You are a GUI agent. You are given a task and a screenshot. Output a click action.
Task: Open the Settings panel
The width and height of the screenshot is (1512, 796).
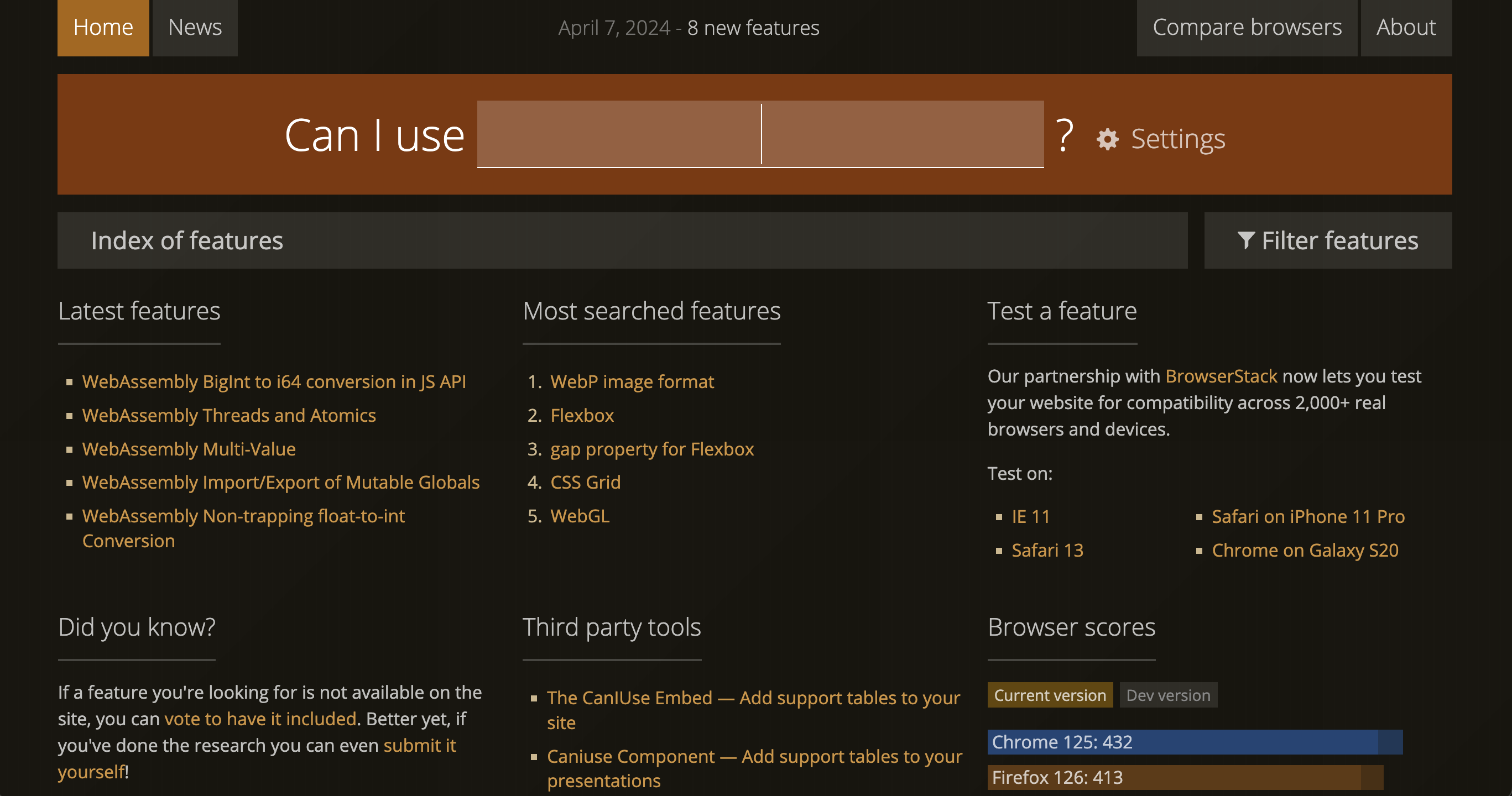coord(1177,140)
